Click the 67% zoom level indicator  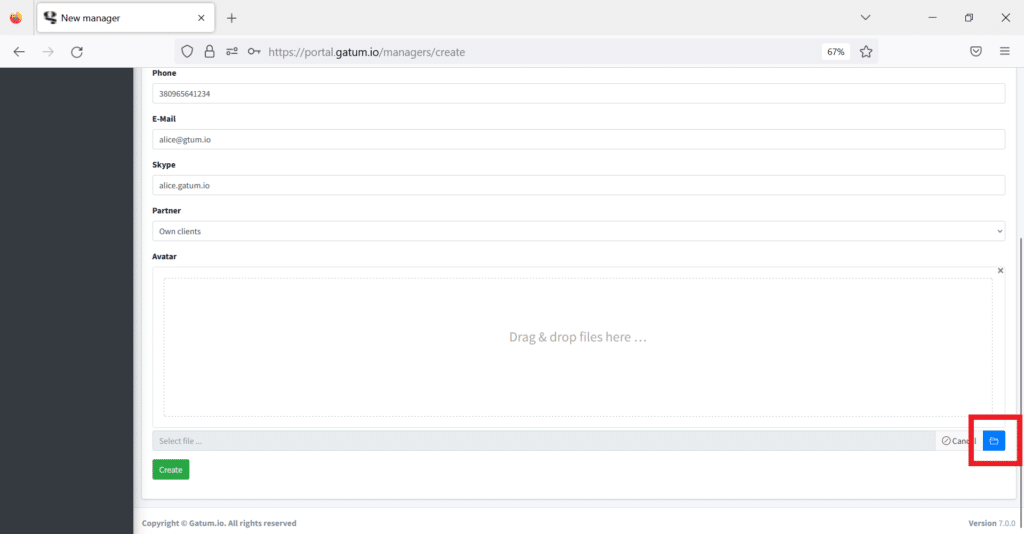click(x=835, y=52)
